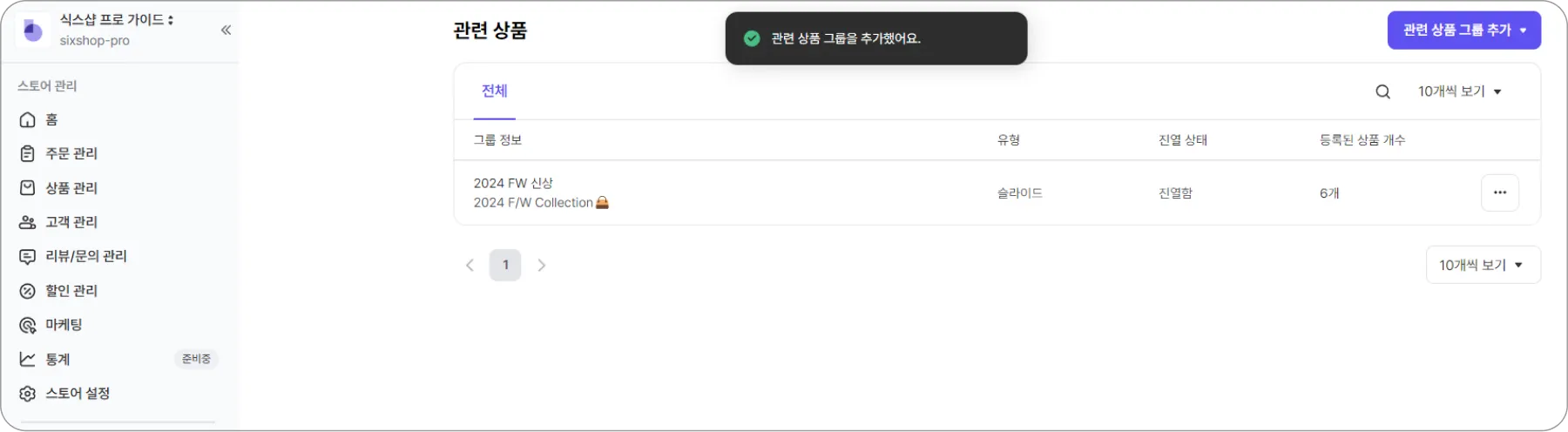The height and width of the screenshot is (432, 1568).
Task: Click the product management bag icon
Action: [28, 188]
